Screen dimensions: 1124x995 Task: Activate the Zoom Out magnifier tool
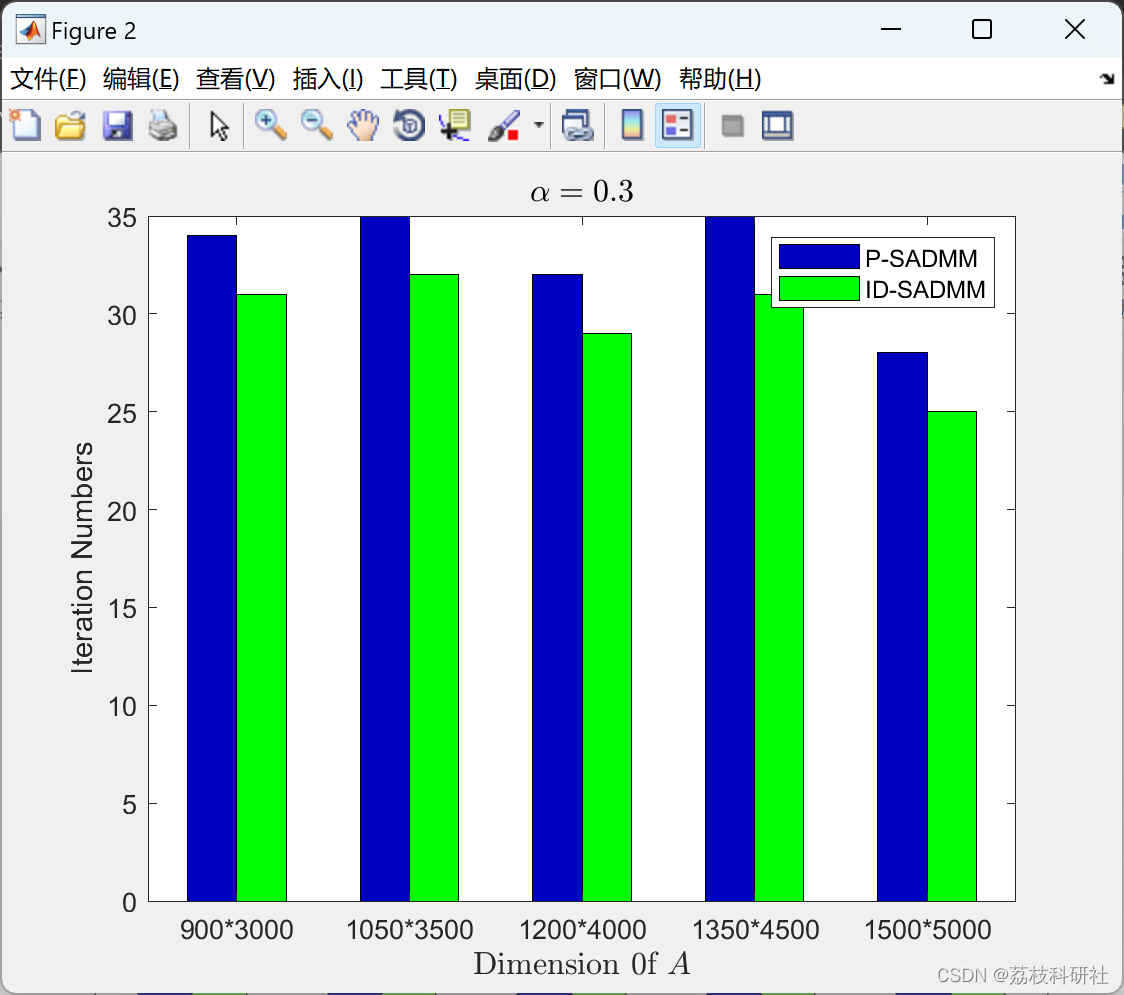316,125
